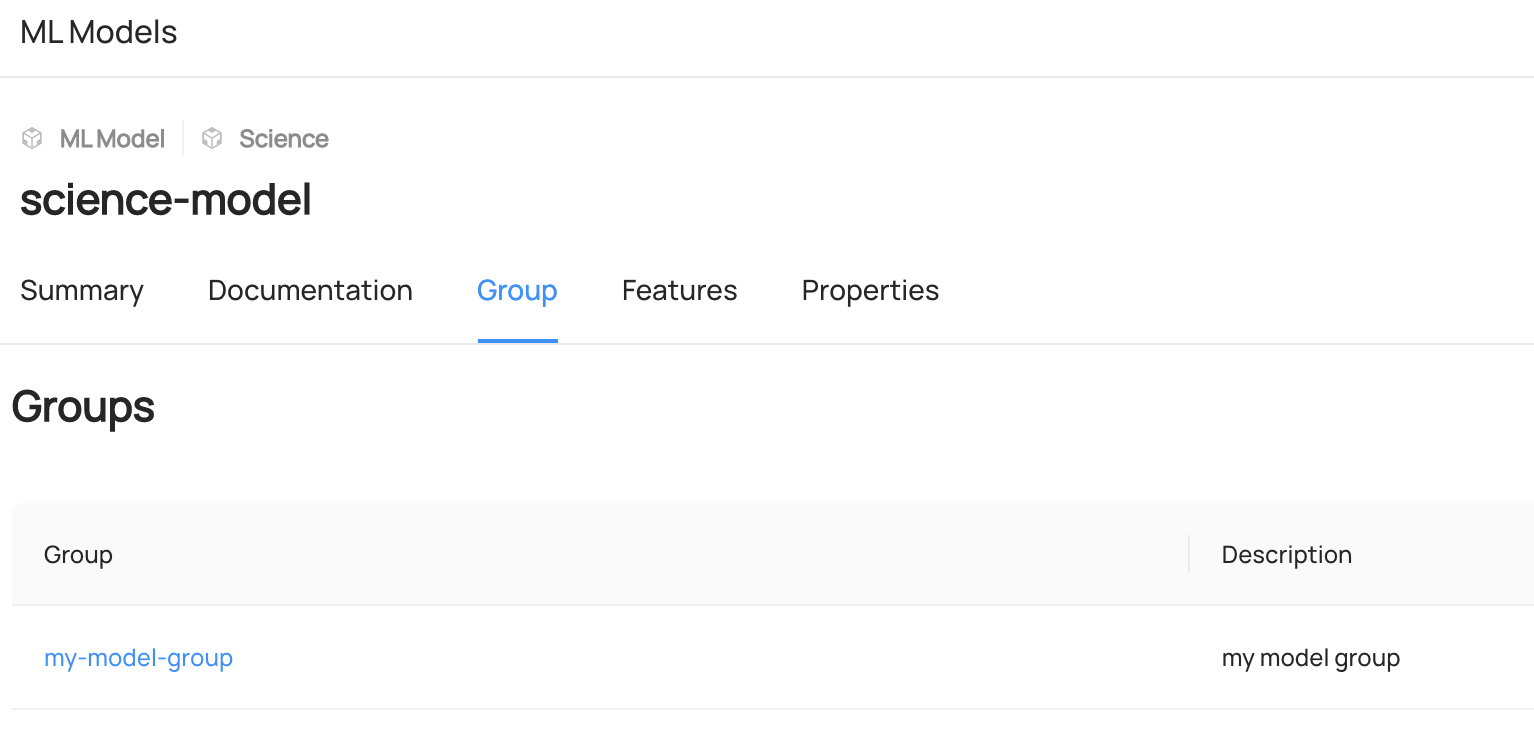Show the Properties tab

click(870, 291)
